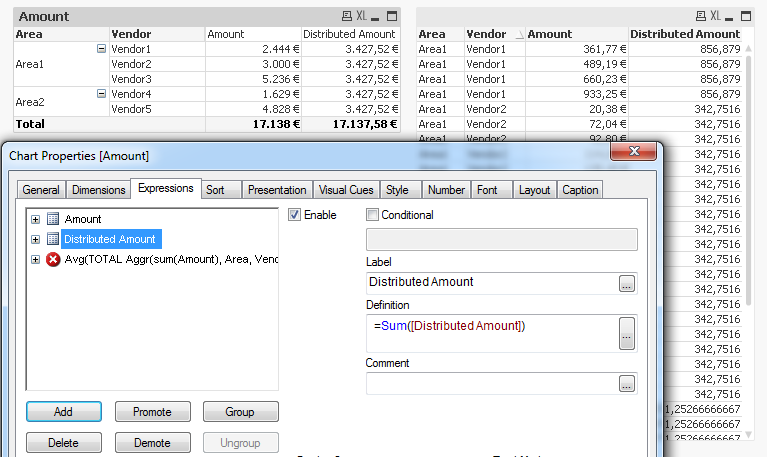Collapse Area2 in the pivot table
The image size is (767, 457).
[x=101, y=94]
